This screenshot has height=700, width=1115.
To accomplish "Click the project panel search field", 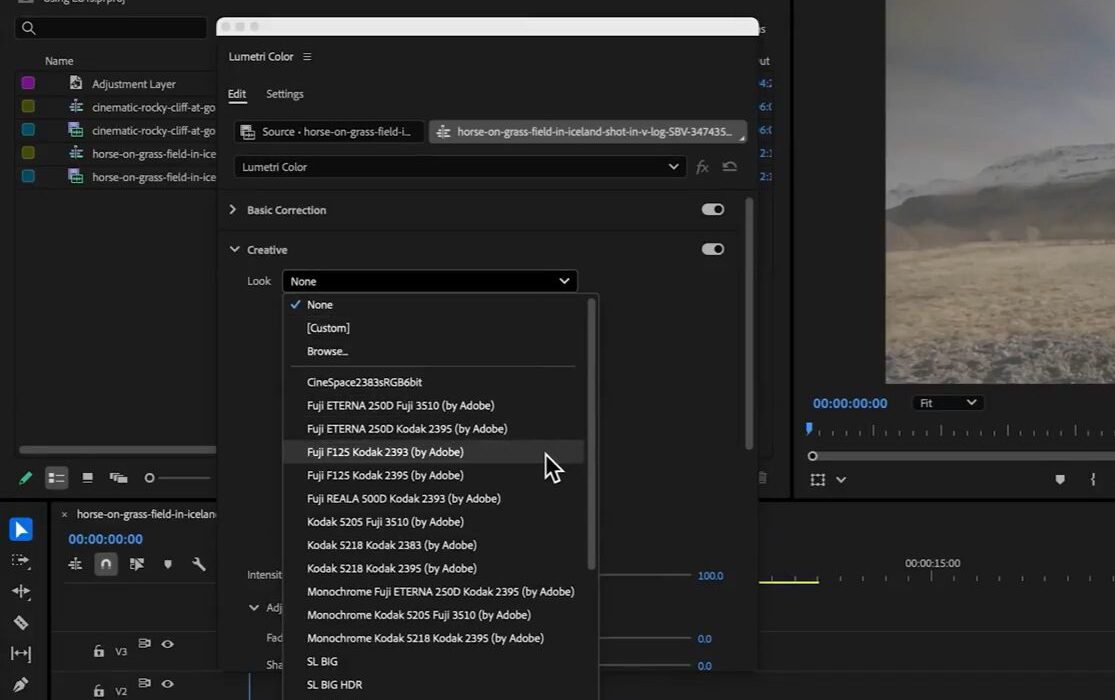I will point(111,28).
